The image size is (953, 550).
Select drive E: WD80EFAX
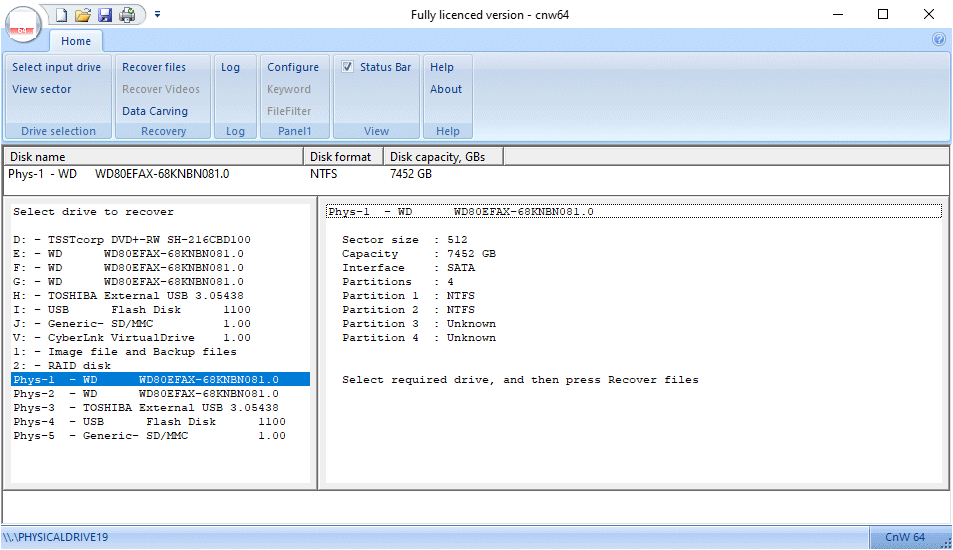(128, 253)
